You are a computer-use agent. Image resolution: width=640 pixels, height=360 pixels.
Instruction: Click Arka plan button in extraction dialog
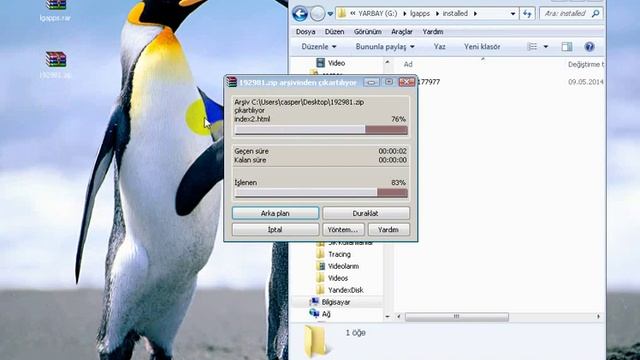[x=276, y=213]
